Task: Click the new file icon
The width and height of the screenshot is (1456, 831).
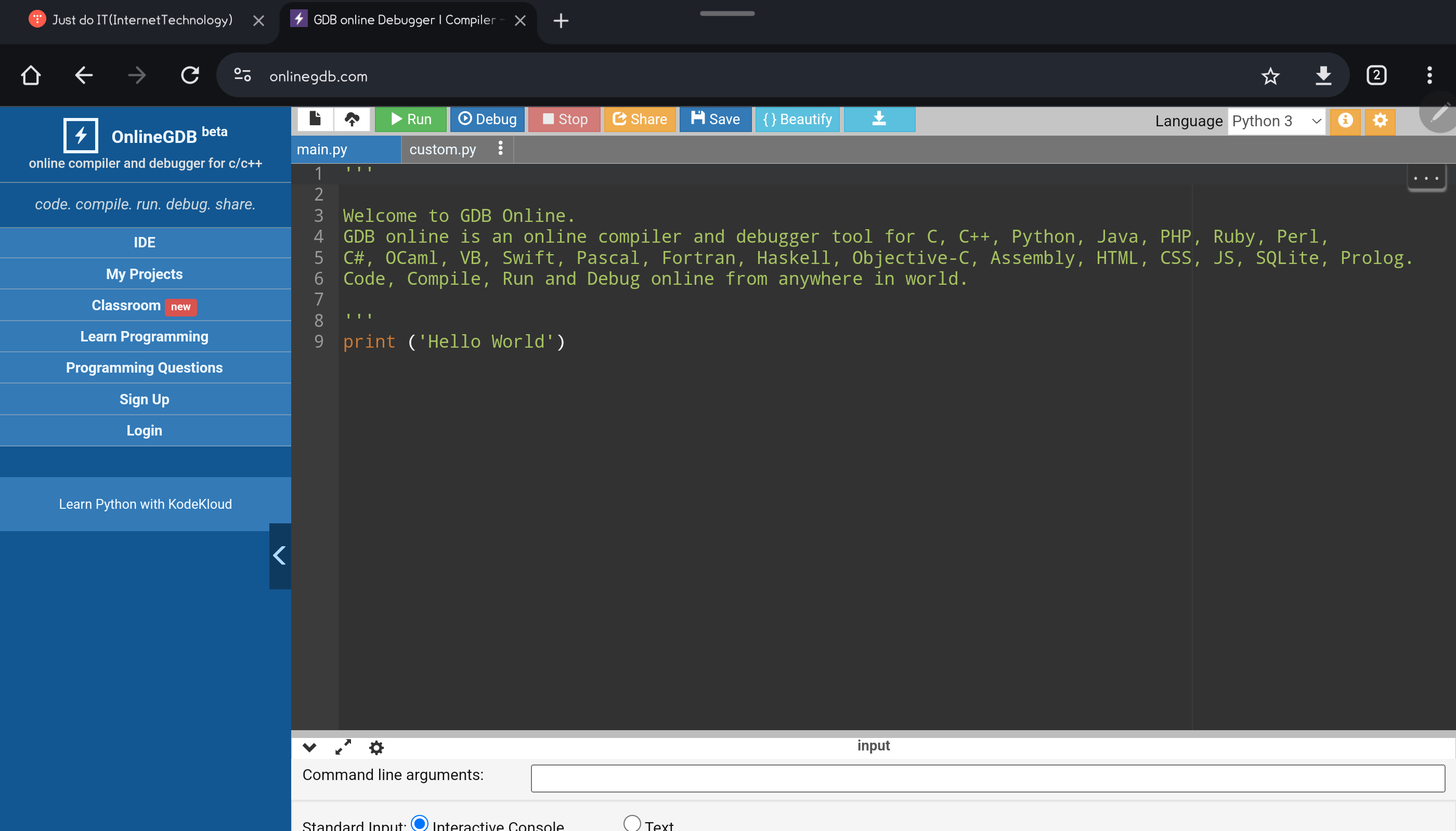Action: [x=315, y=120]
